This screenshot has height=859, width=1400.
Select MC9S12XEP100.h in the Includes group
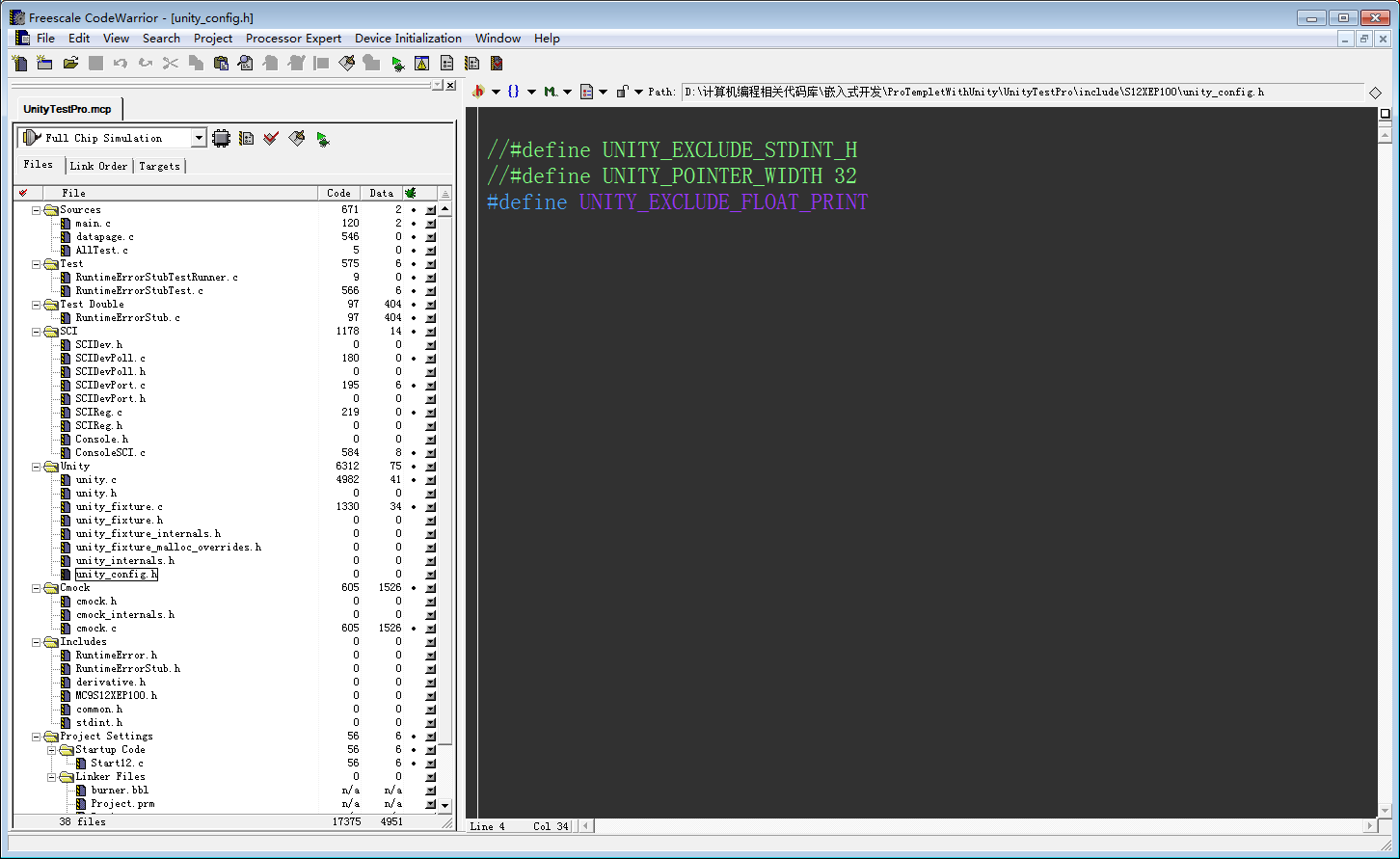[x=116, y=695]
